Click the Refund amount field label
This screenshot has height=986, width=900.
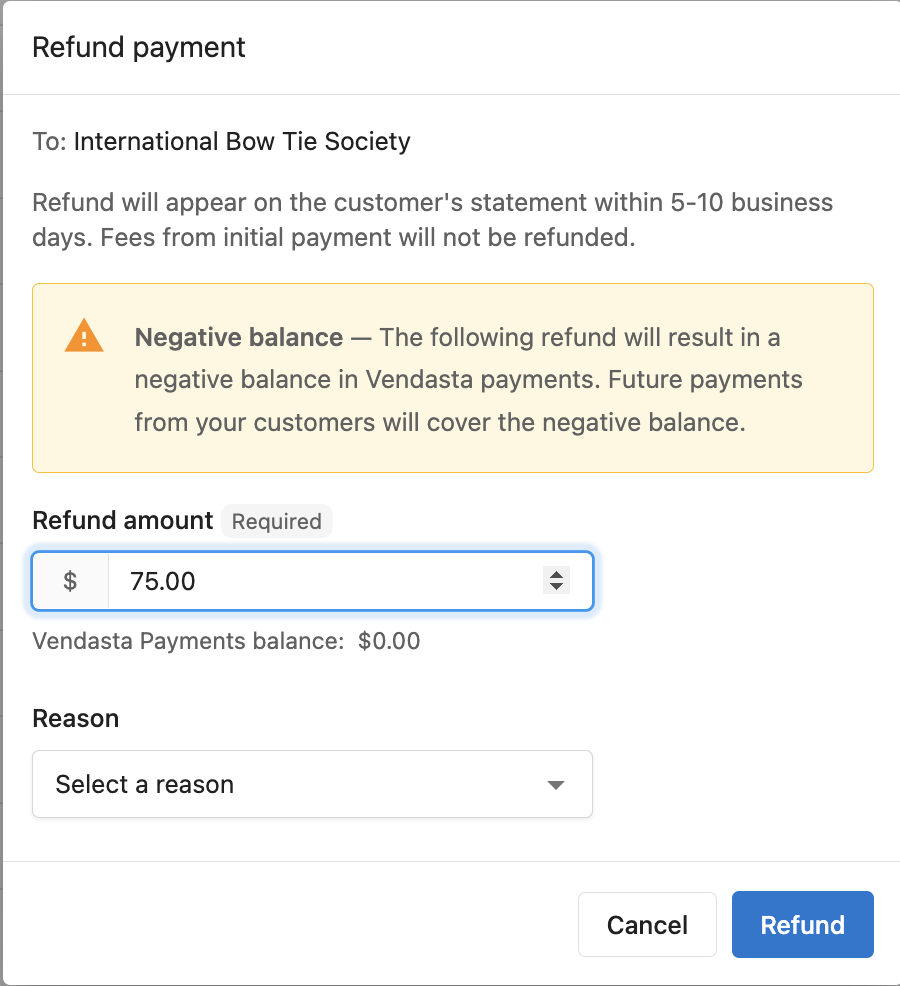tap(123, 521)
